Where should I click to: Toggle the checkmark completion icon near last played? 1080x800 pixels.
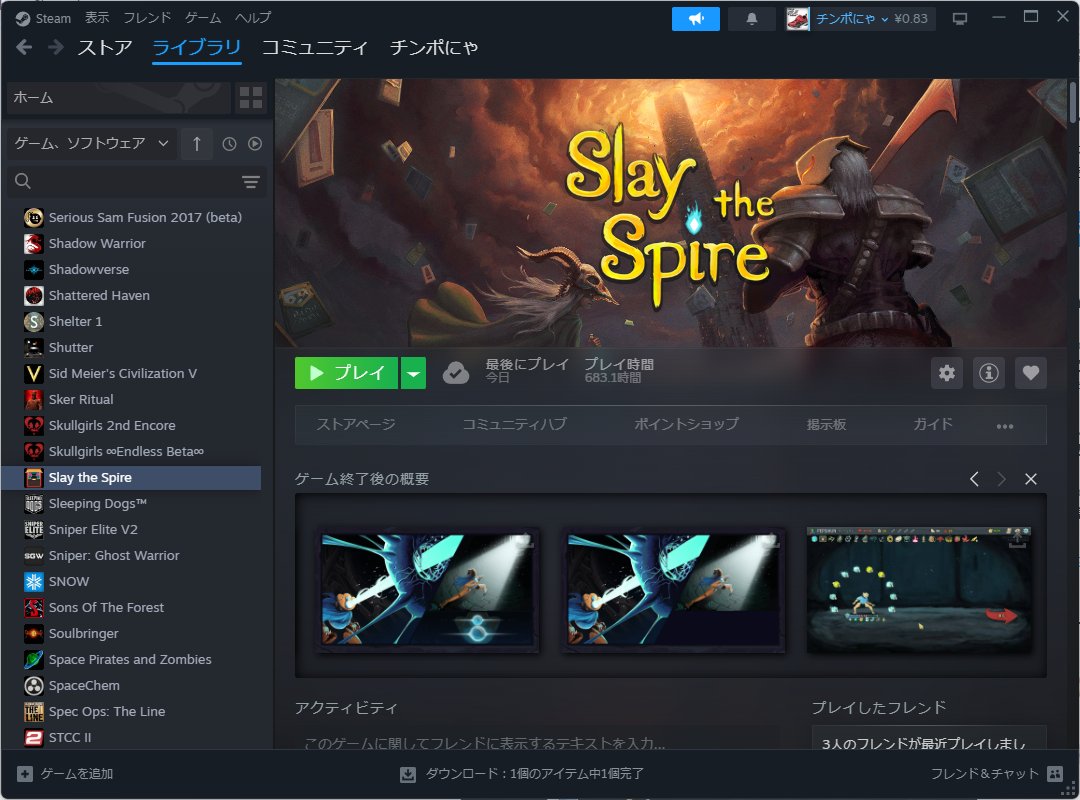(x=456, y=372)
